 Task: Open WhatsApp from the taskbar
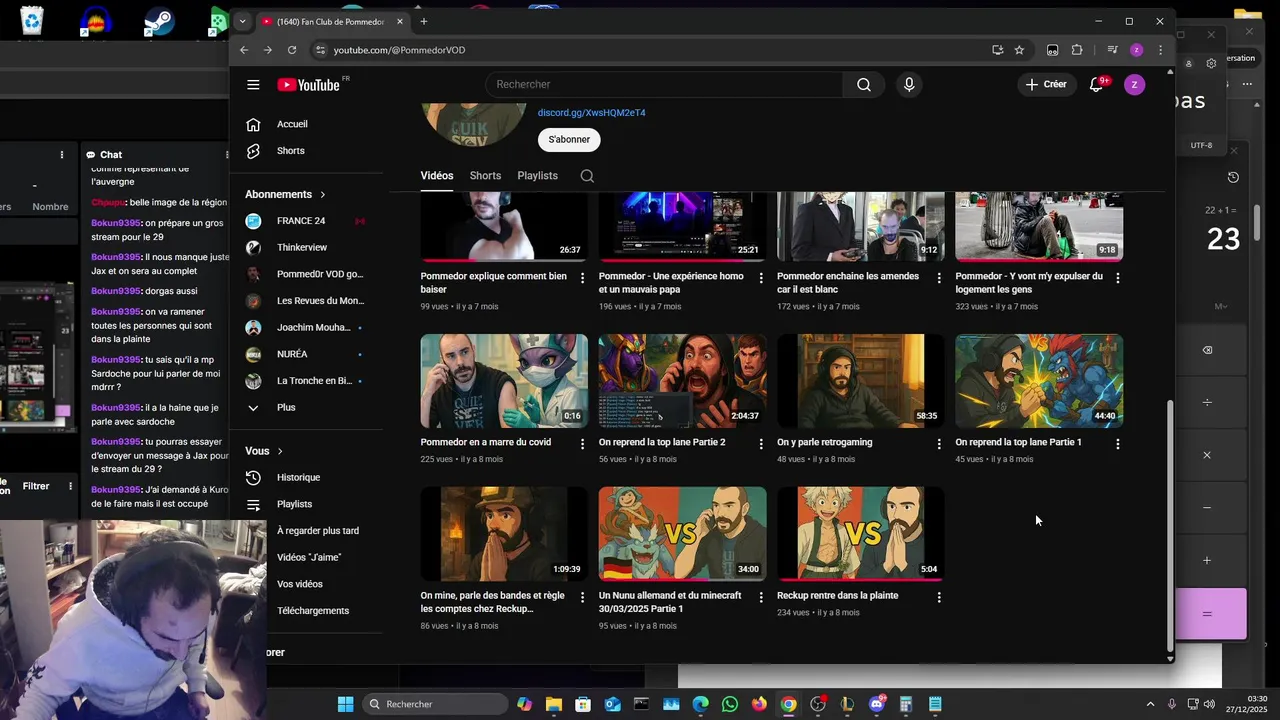pyautogui.click(x=730, y=704)
